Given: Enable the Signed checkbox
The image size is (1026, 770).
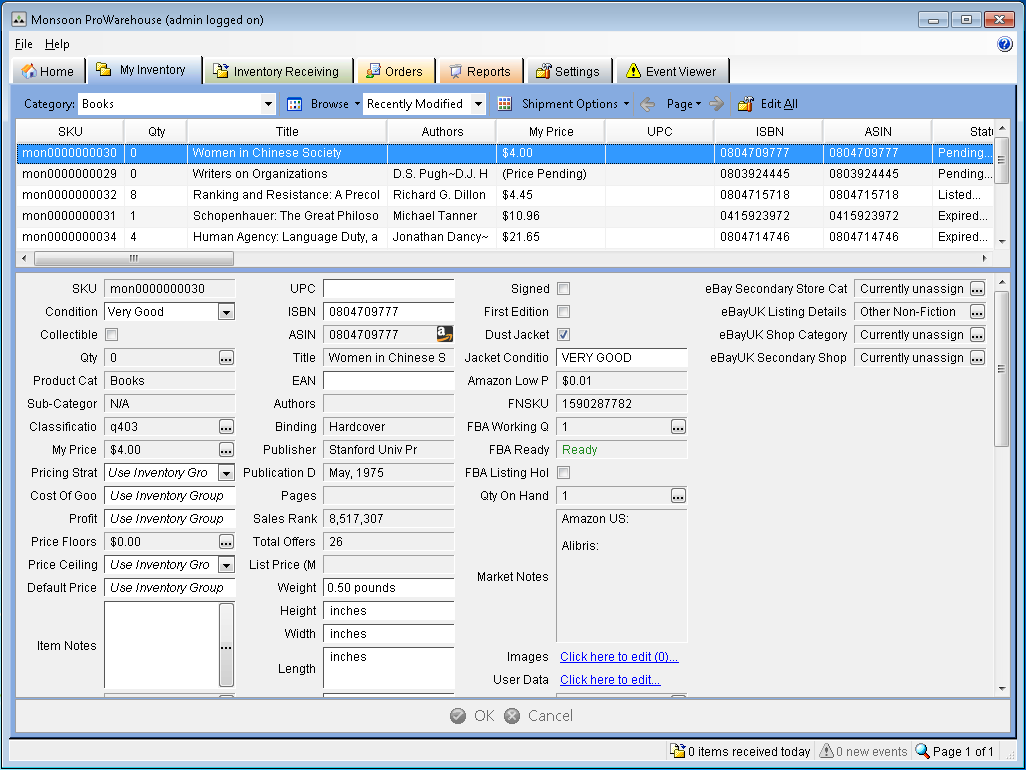Looking at the screenshot, I should [564, 289].
